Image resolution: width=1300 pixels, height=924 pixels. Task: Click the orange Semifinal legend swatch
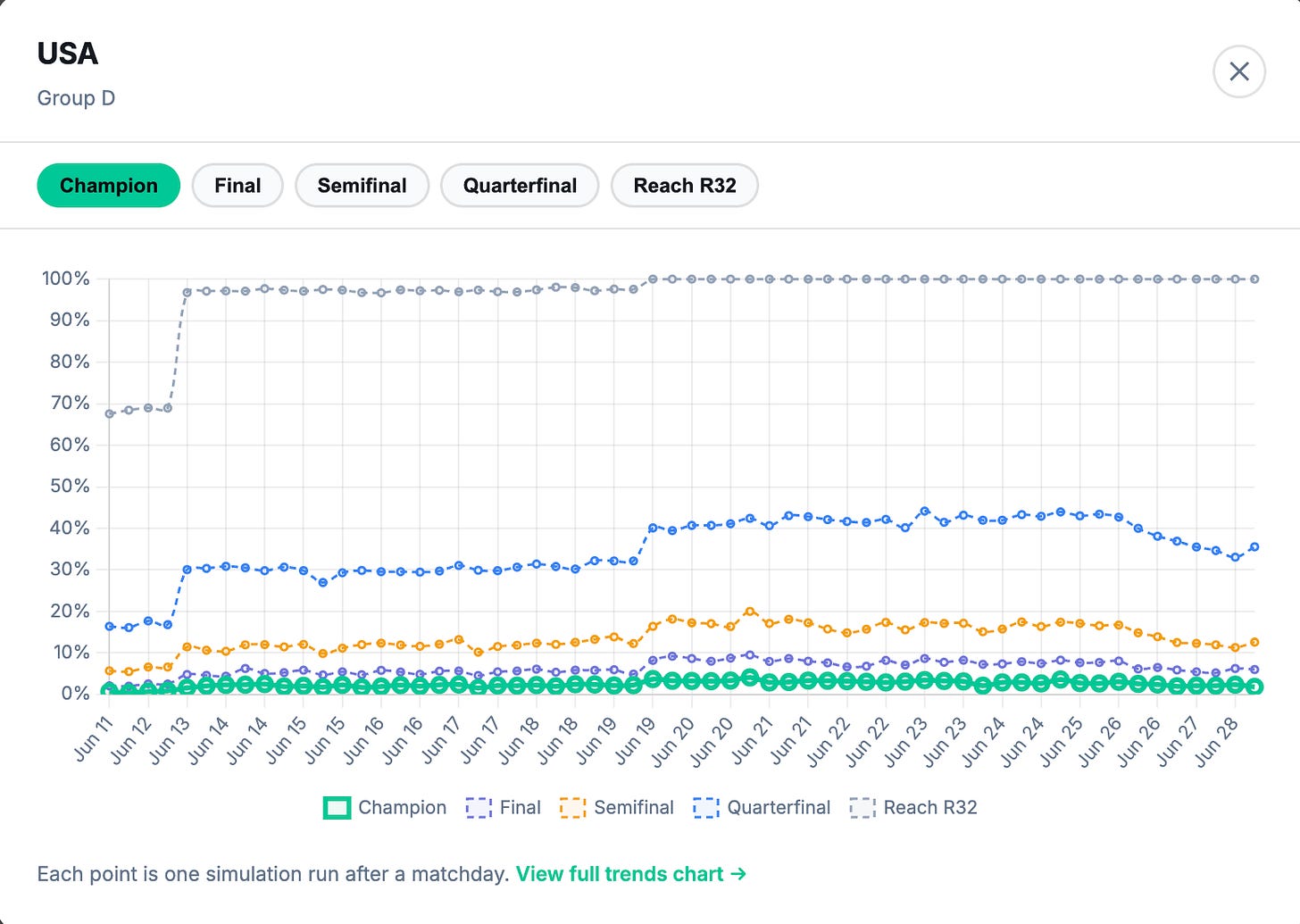pos(572,808)
